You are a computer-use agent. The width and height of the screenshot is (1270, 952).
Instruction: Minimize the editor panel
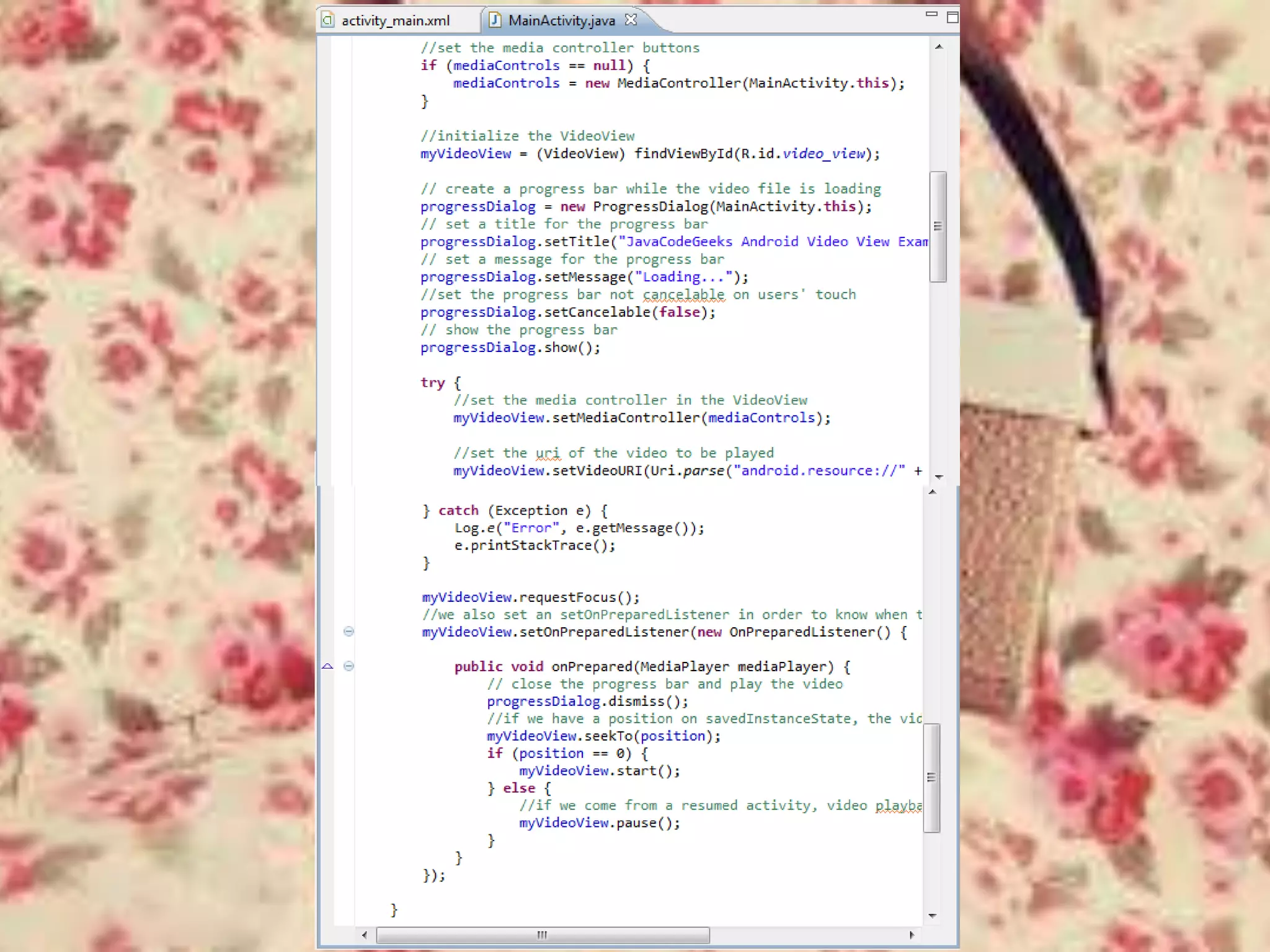(x=931, y=14)
